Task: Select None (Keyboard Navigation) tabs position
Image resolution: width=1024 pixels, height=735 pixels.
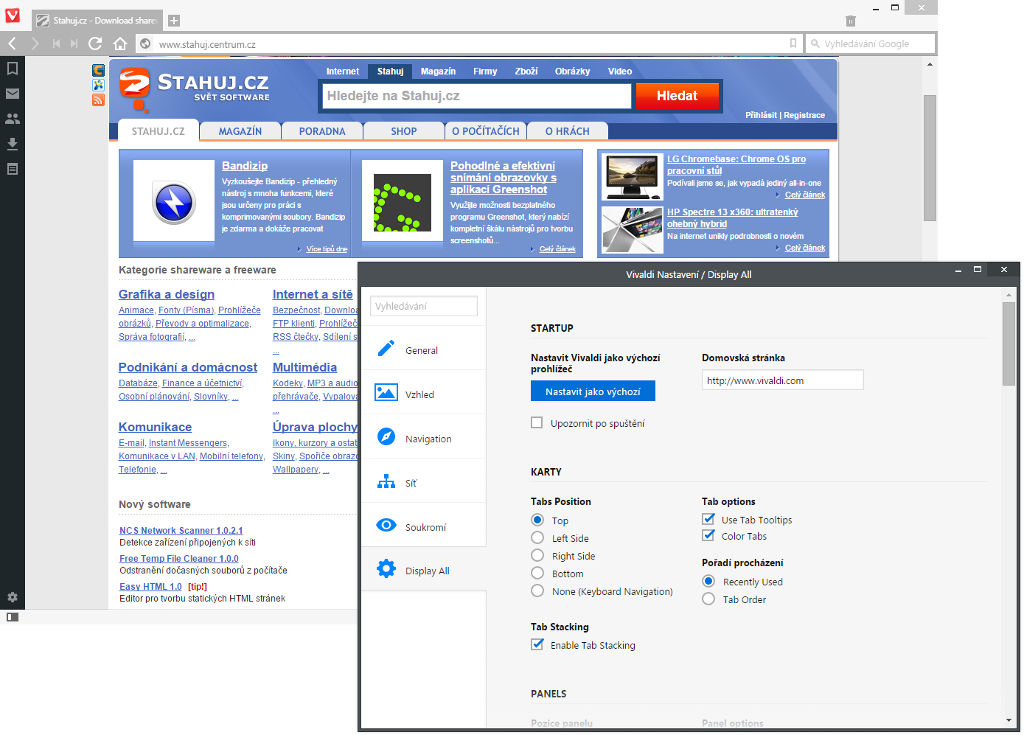Action: coord(537,591)
